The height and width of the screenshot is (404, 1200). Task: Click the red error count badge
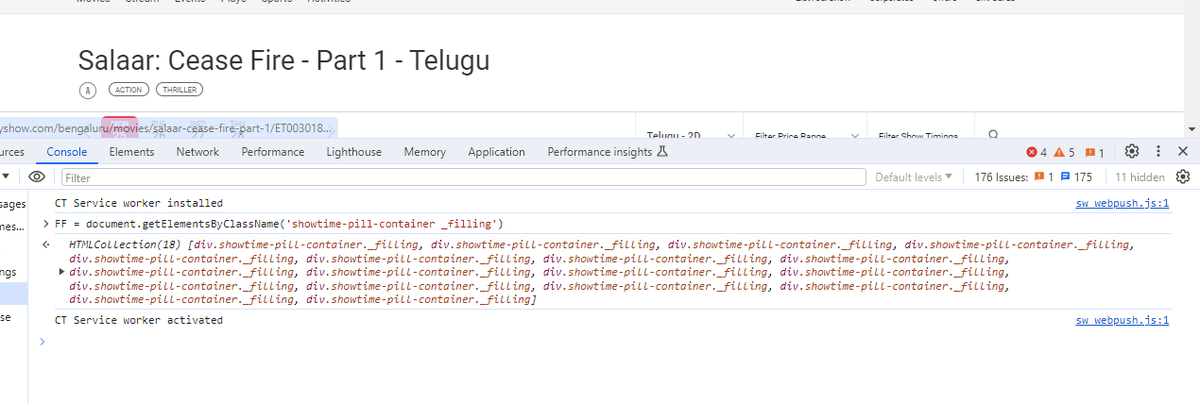(x=1036, y=152)
